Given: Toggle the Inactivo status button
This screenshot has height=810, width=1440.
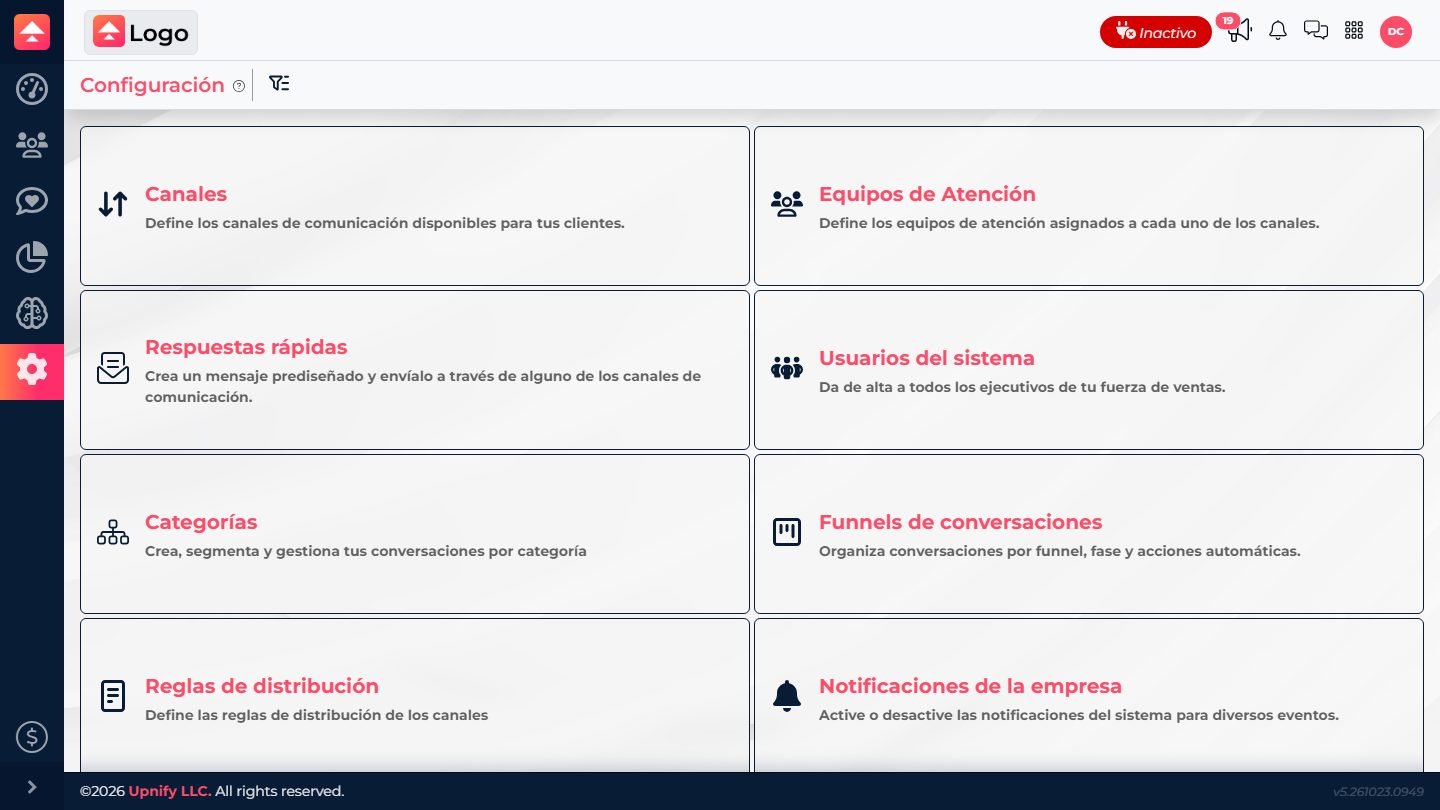Looking at the screenshot, I should 1155,32.
